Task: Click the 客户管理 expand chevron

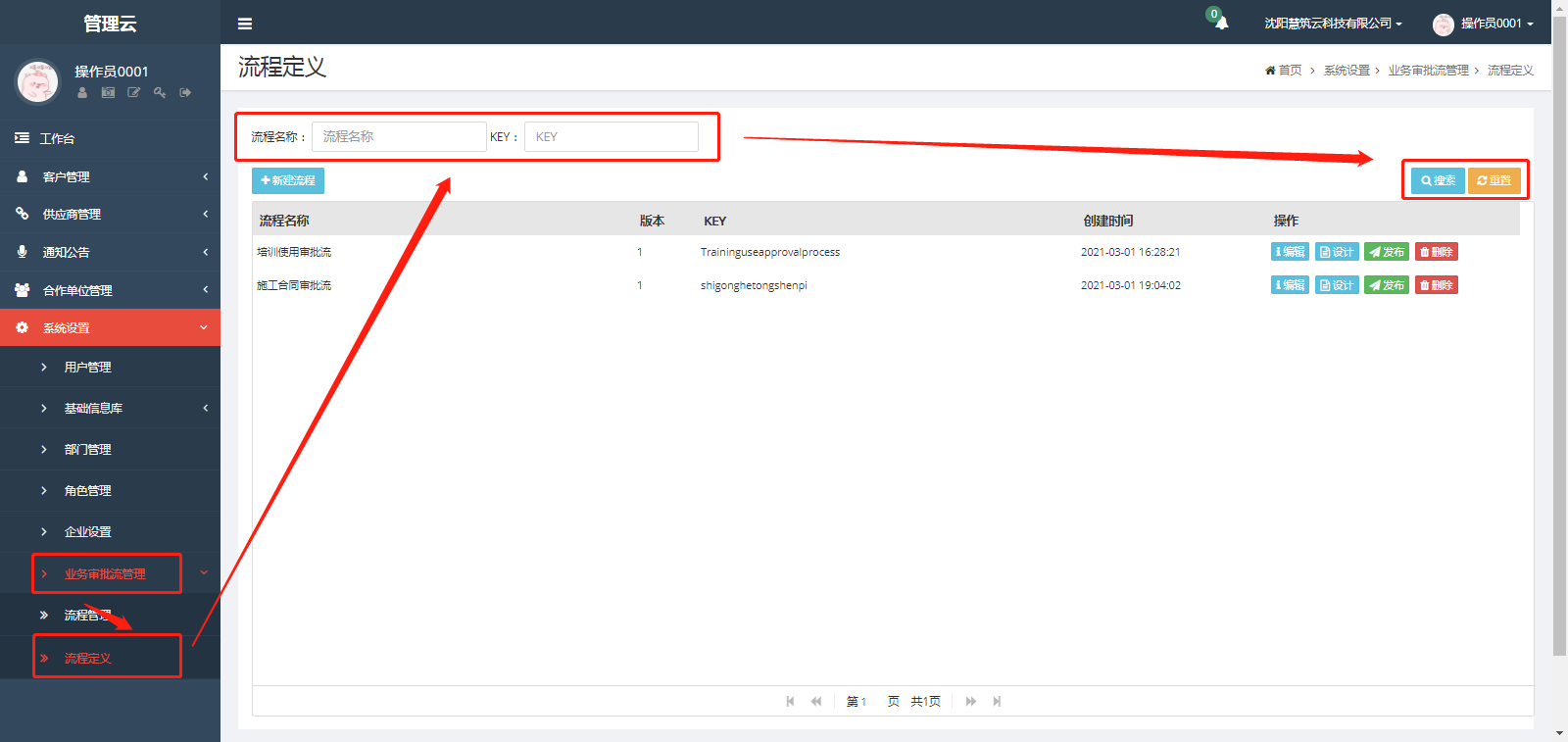Action: click(x=205, y=176)
